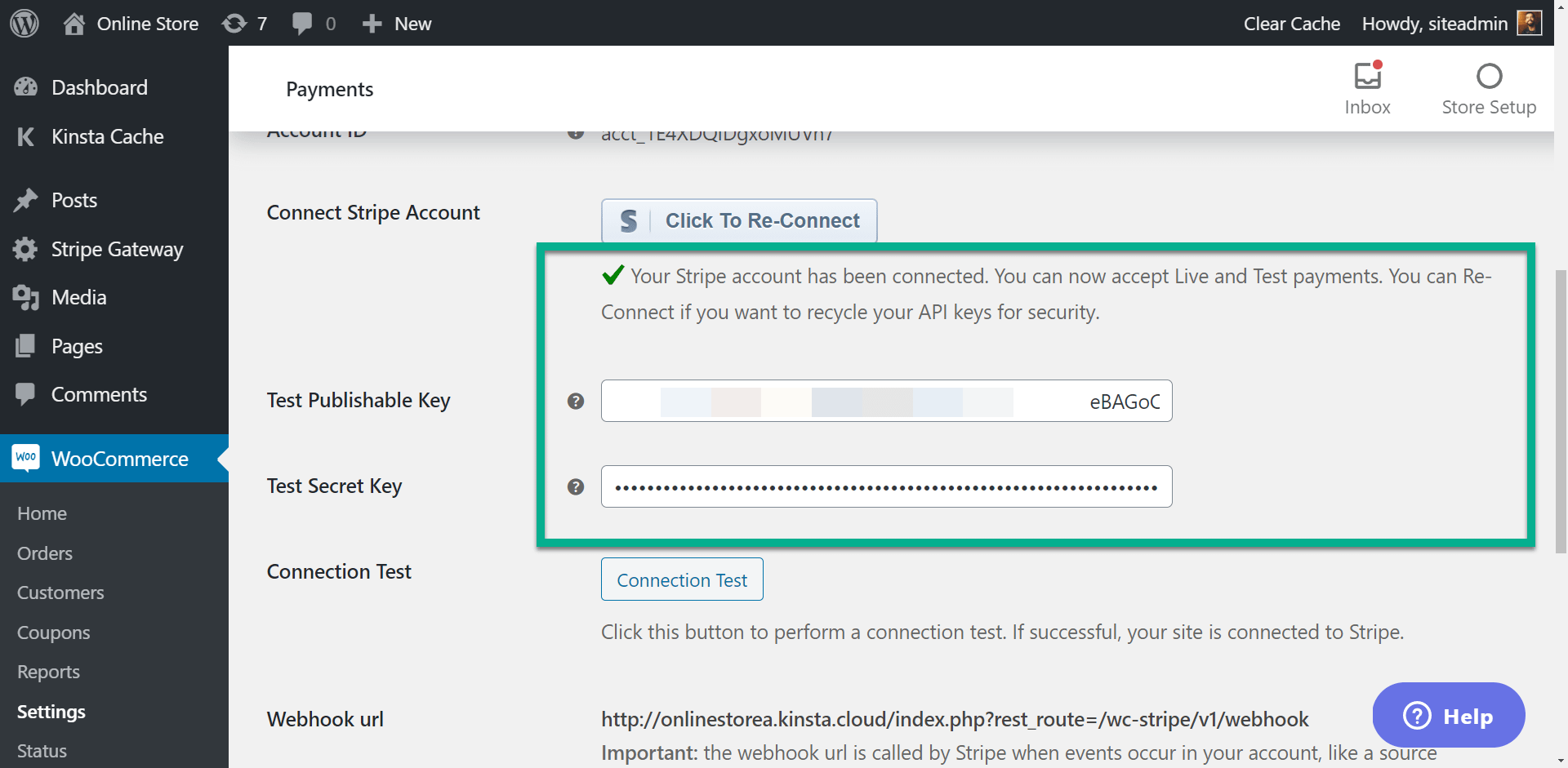
Task: Click the green checkmark connection status
Action: click(613, 275)
